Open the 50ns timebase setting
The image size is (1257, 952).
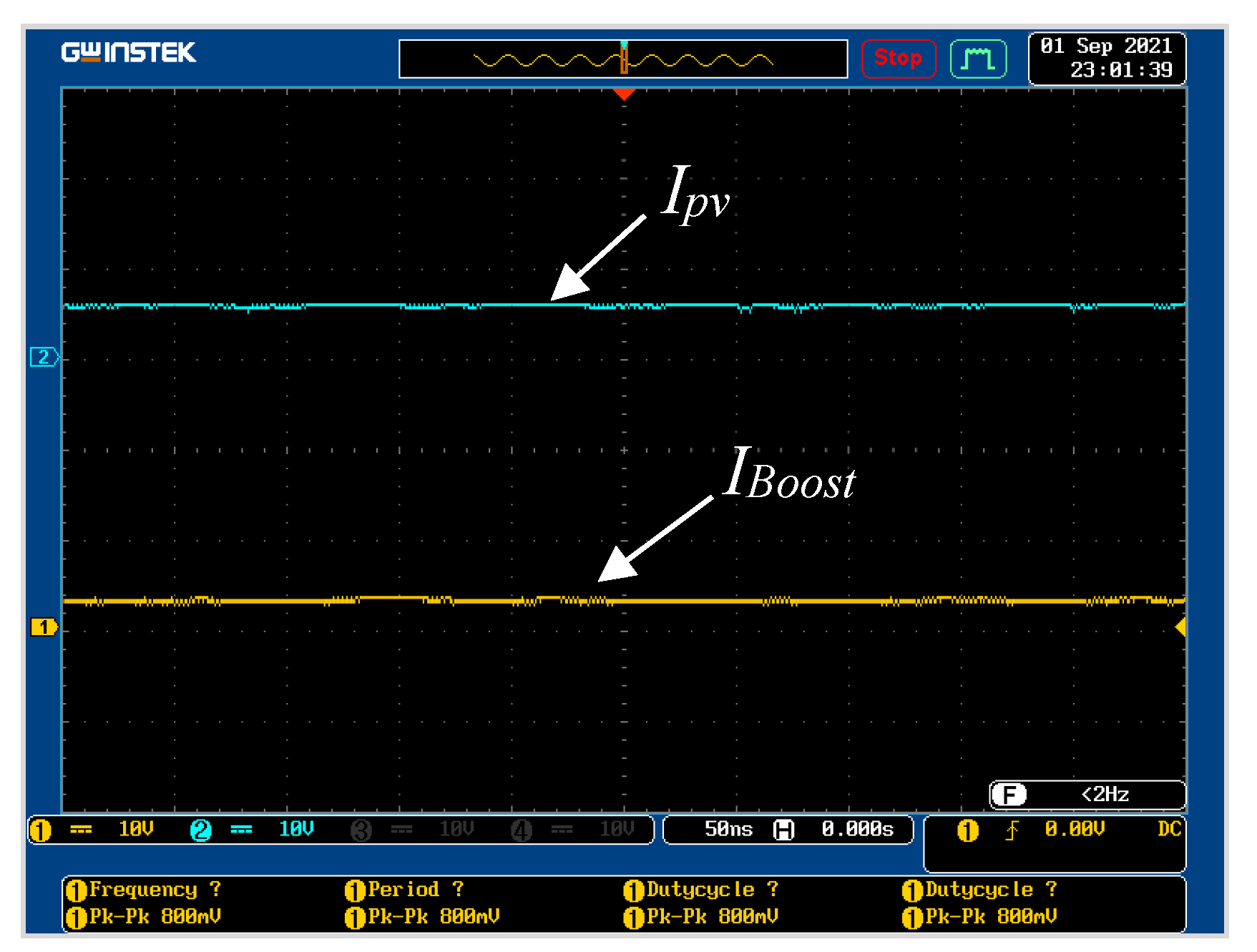point(728,830)
